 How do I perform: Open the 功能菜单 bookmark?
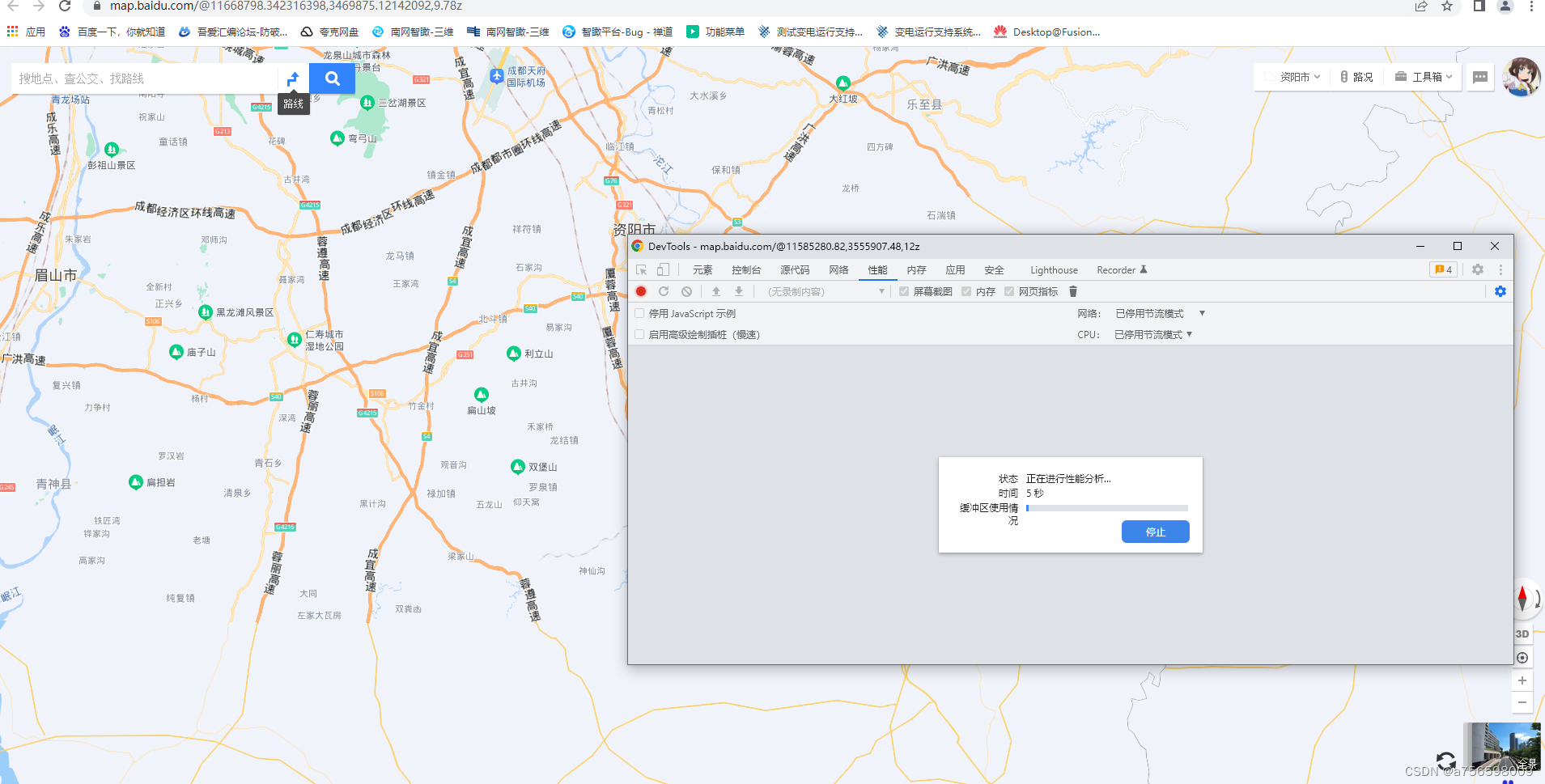click(x=715, y=32)
